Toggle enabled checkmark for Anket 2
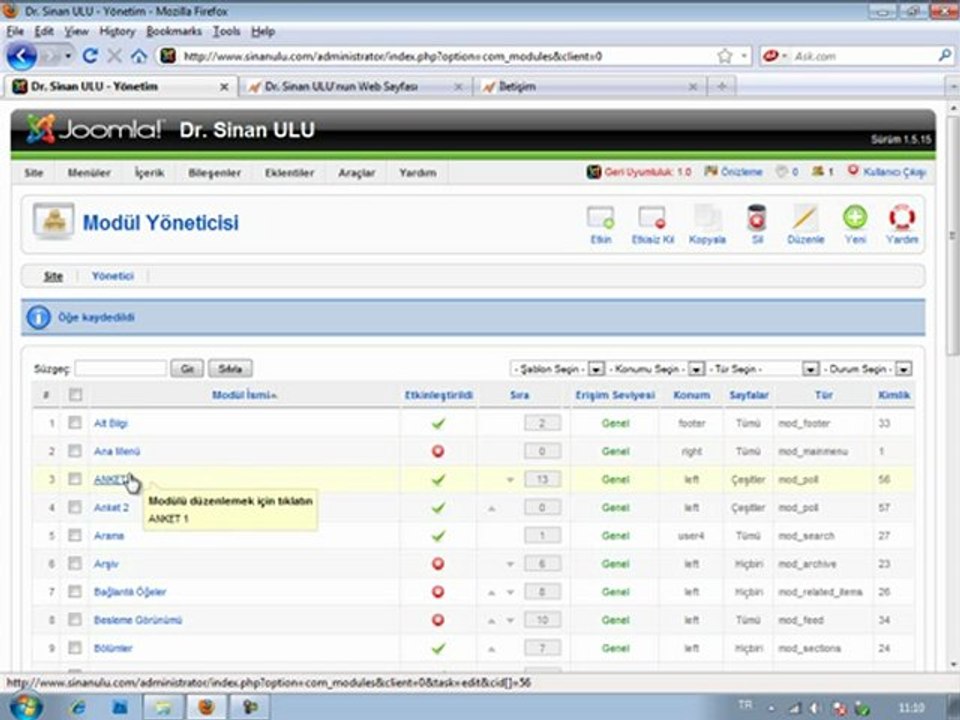 tap(438, 508)
